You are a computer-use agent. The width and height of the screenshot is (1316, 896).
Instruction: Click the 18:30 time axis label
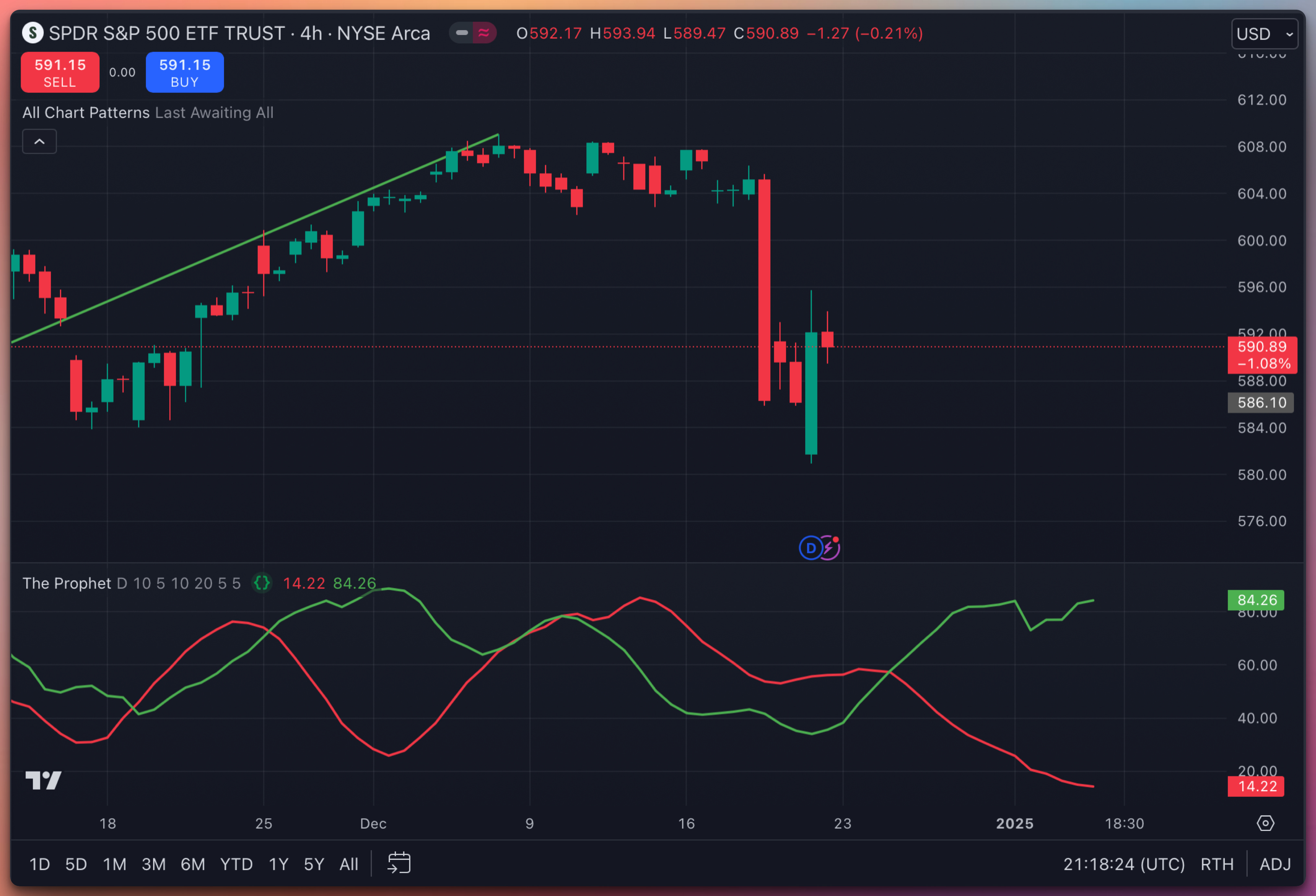click(x=1124, y=823)
